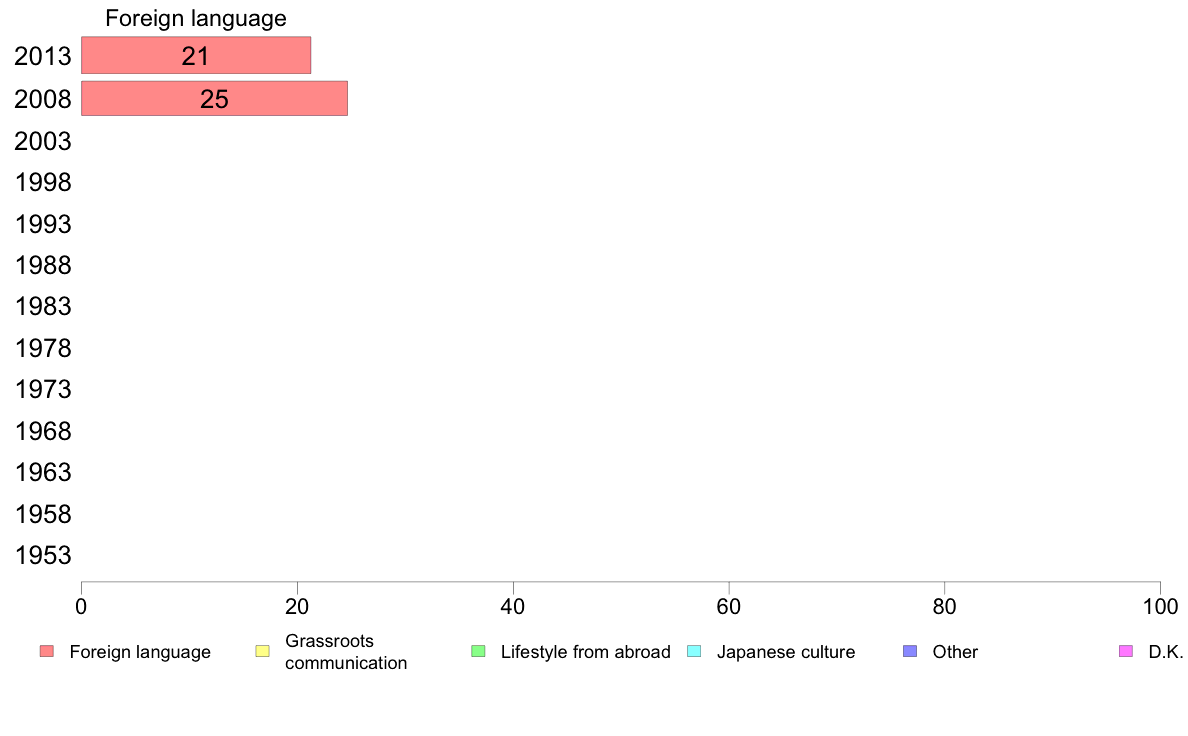
Task: Click the Foreign language legend label
Action: (140, 652)
